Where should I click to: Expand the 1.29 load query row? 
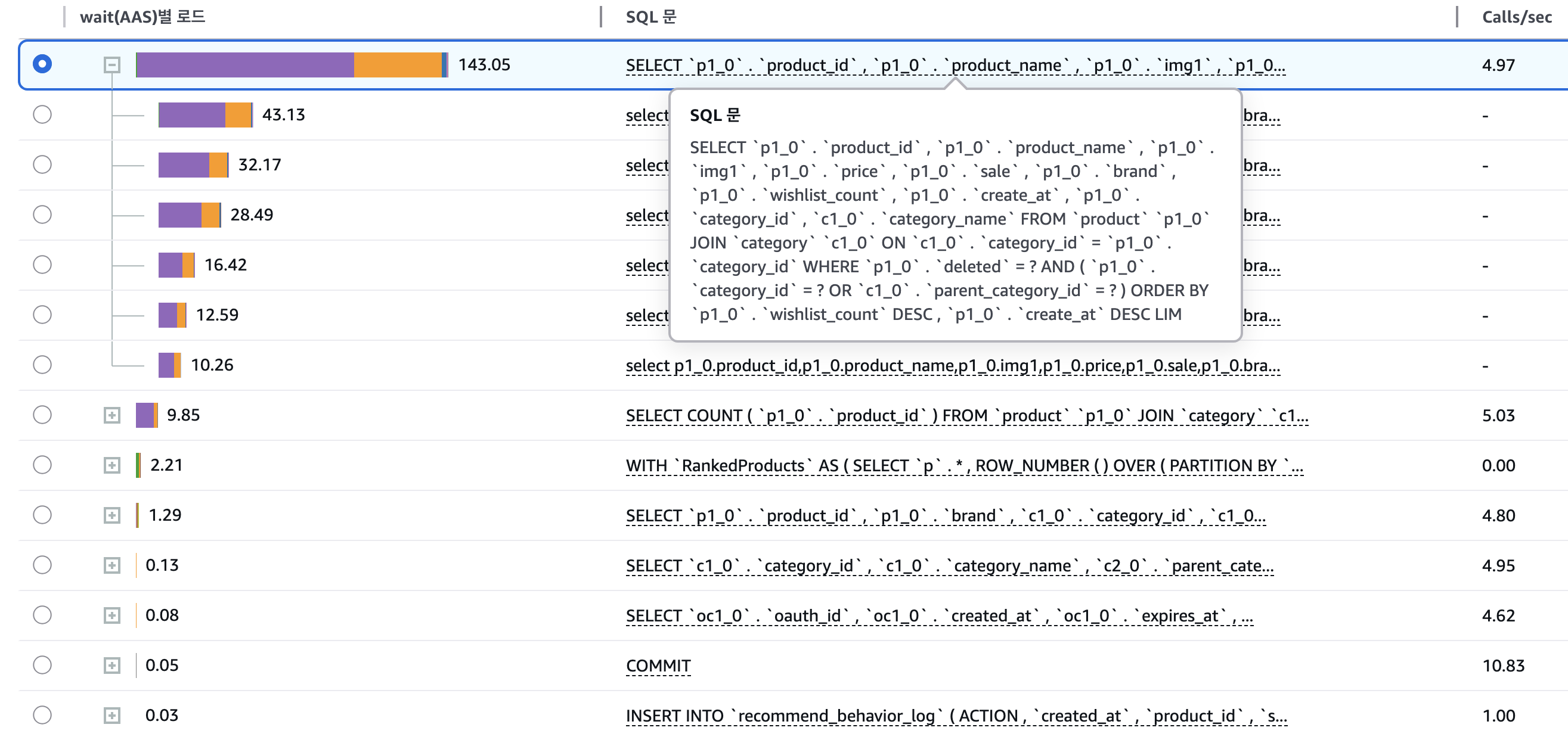click(x=112, y=515)
